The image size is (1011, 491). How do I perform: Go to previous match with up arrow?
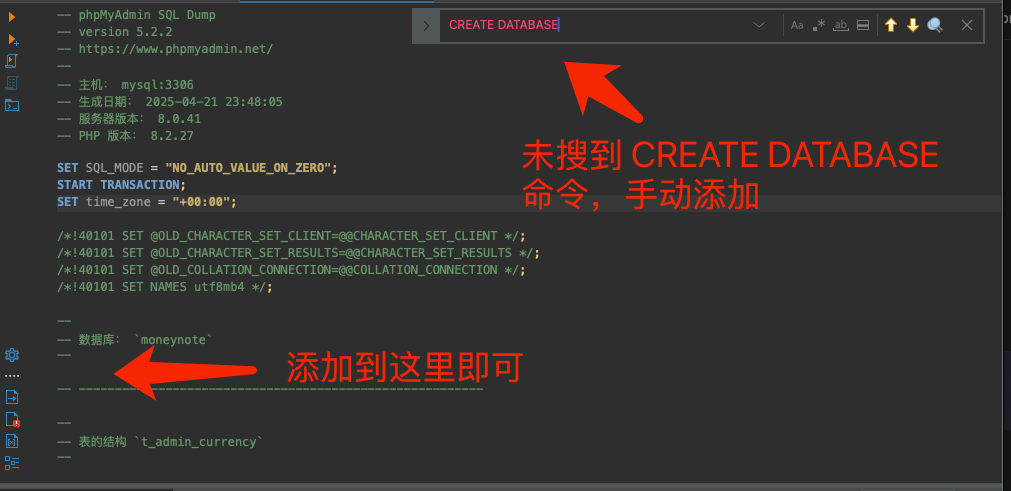tap(891, 25)
